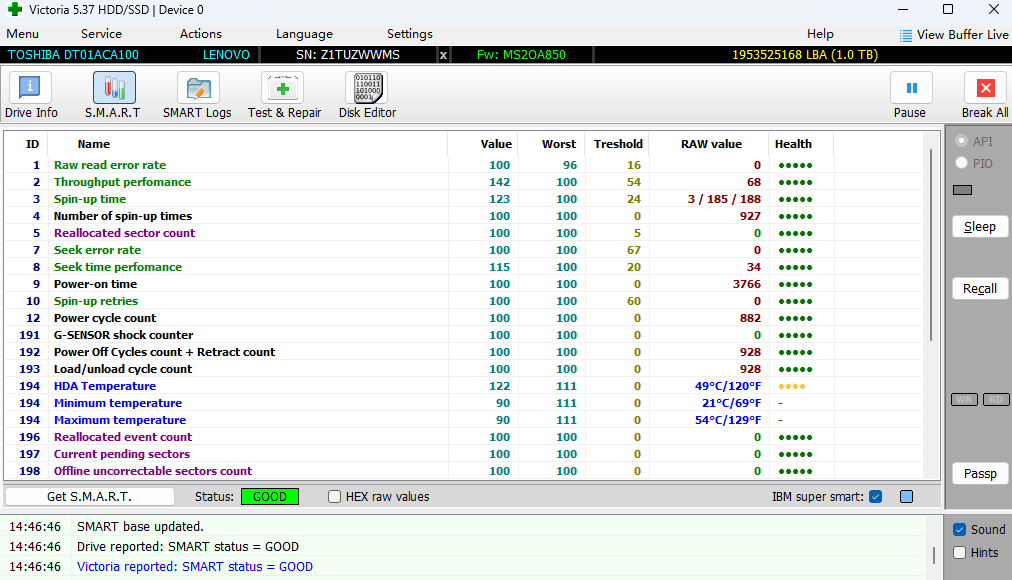Image resolution: width=1012 pixels, height=580 pixels.
Task: Click the blue square next to IBM super smart
Action: pyautogui.click(x=906, y=497)
